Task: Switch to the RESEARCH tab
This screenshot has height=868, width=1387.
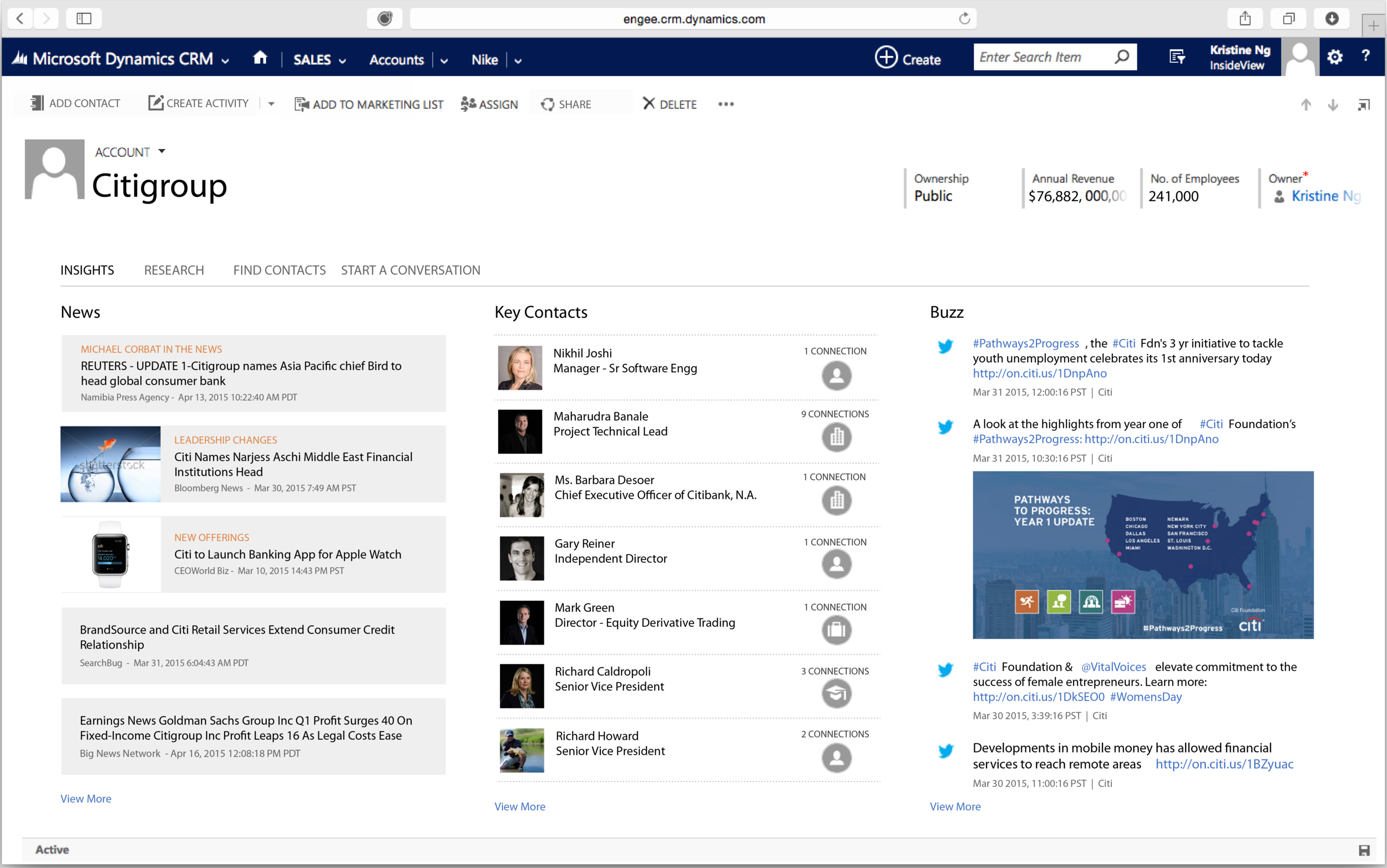Action: click(174, 271)
